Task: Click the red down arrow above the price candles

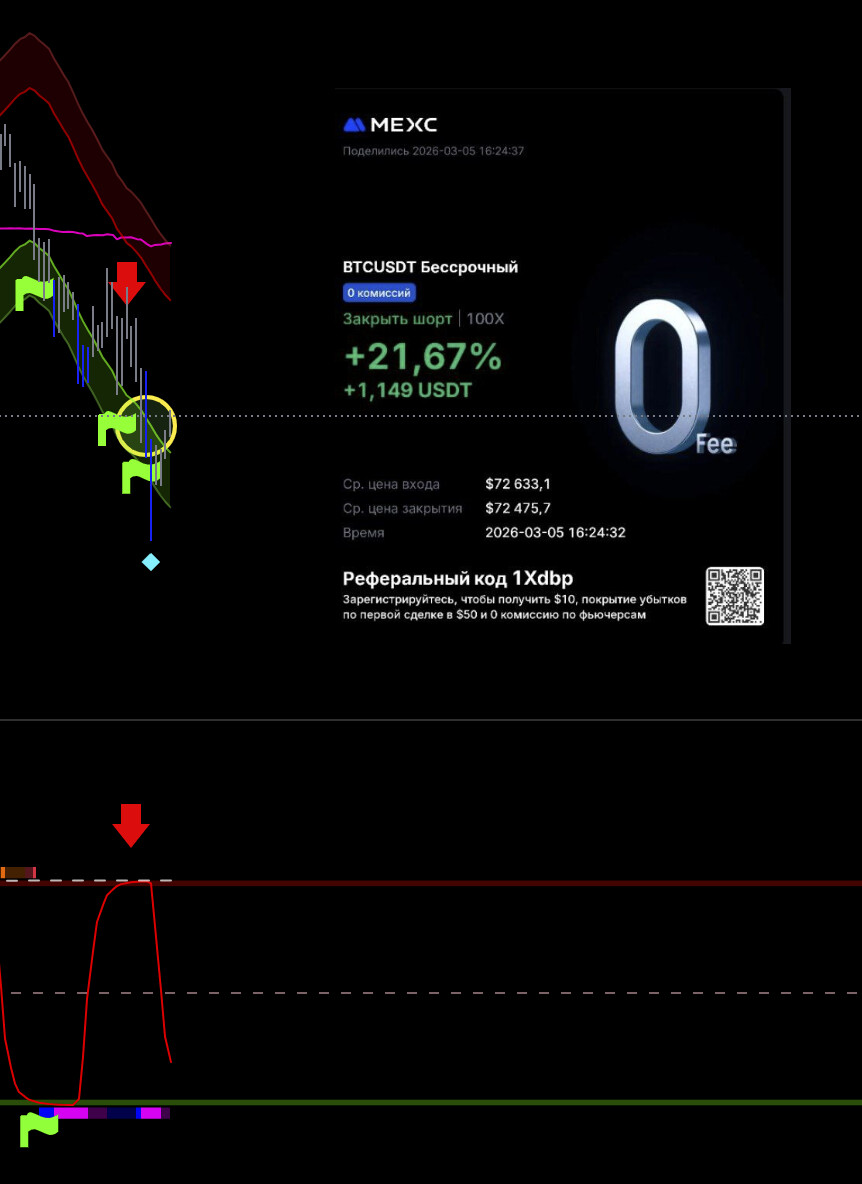Action: 127,282
